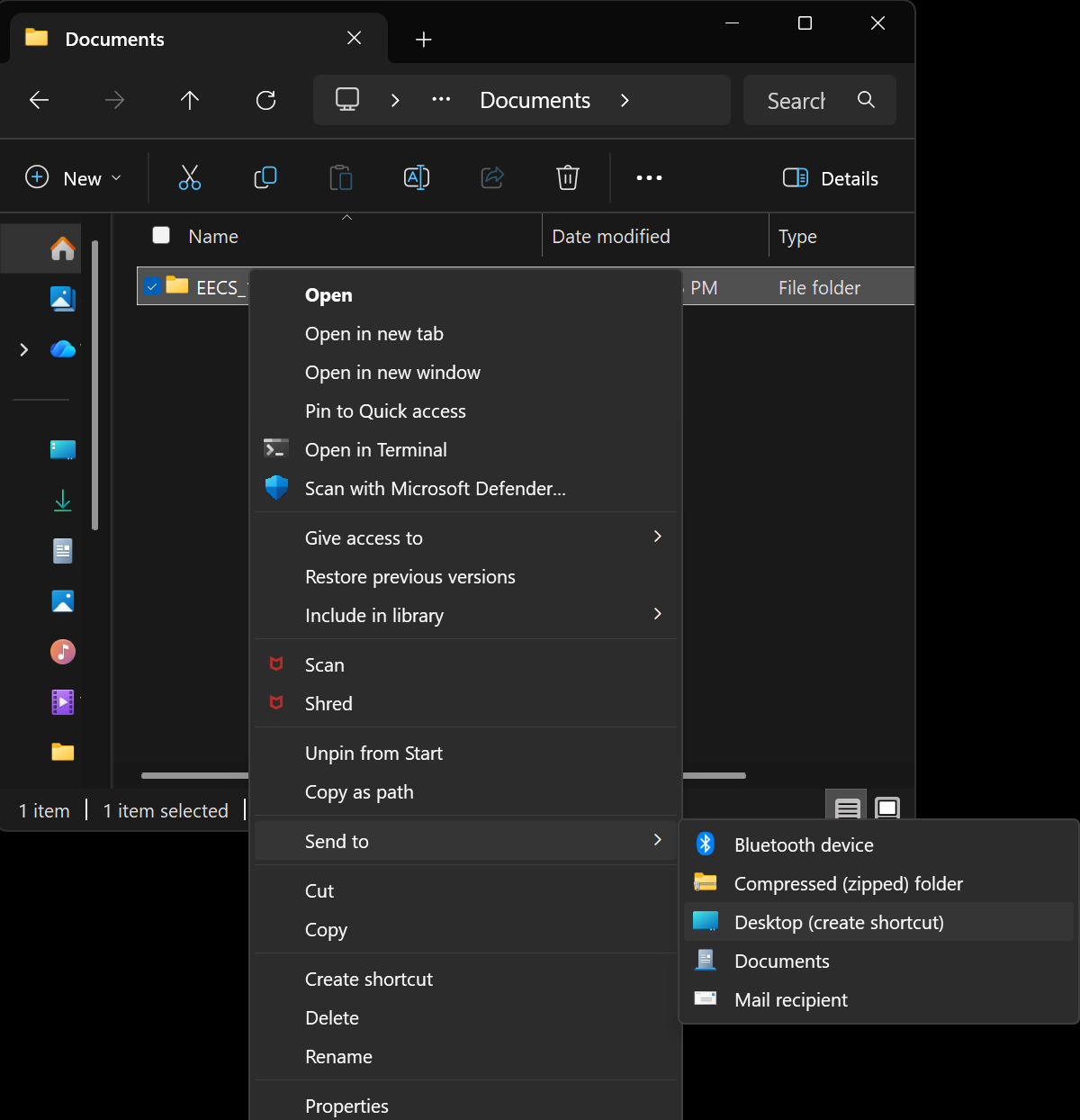Open Downloads in the sidebar
The width and height of the screenshot is (1080, 1120).
[62, 500]
